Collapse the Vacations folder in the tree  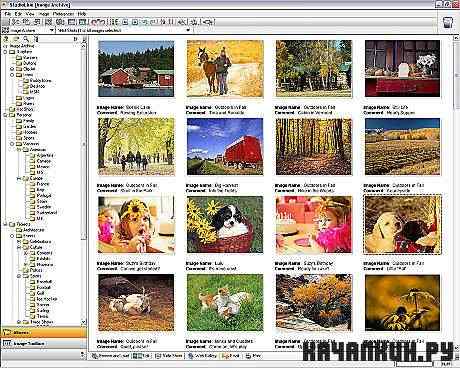12,144
